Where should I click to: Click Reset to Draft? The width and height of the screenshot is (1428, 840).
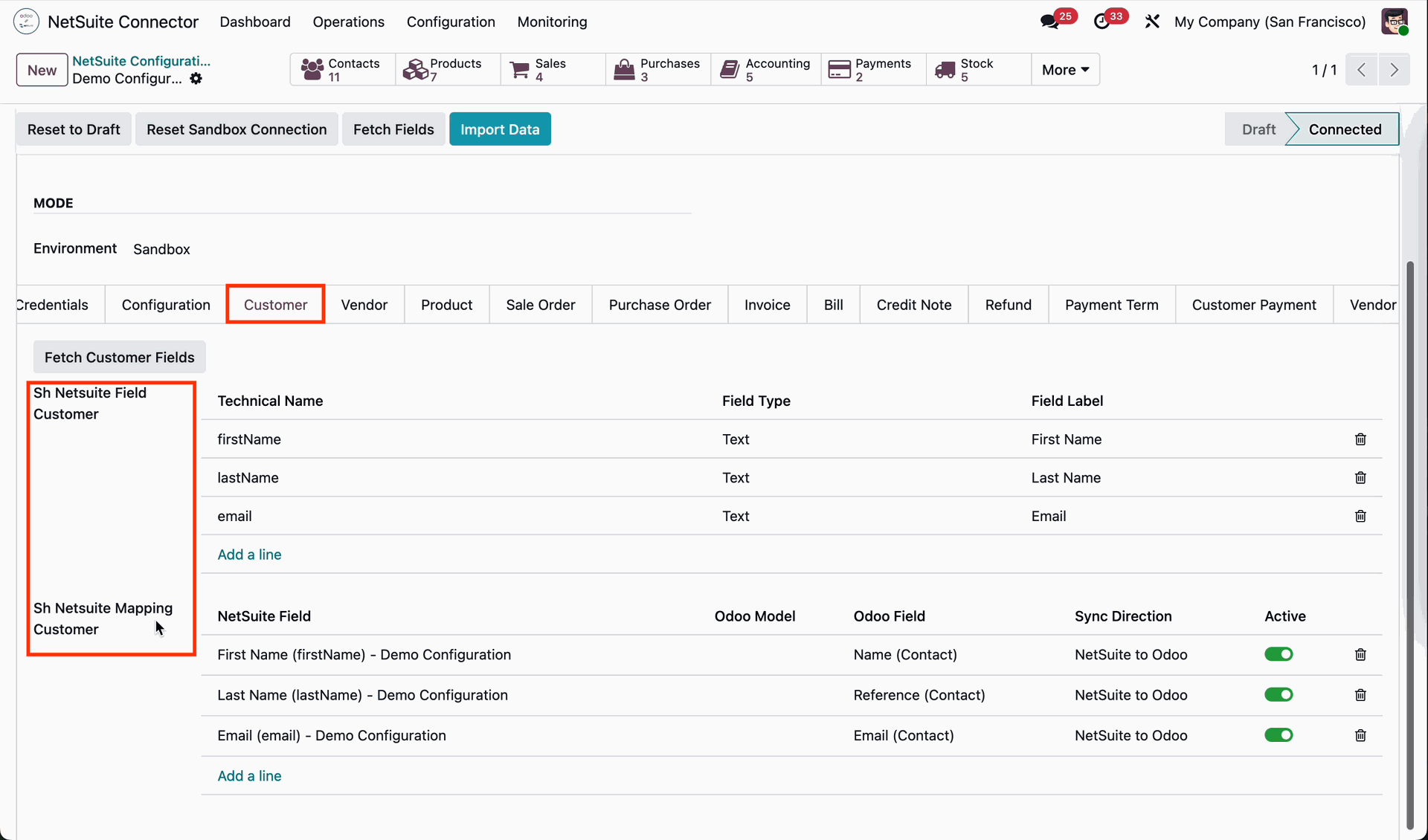[x=74, y=129]
